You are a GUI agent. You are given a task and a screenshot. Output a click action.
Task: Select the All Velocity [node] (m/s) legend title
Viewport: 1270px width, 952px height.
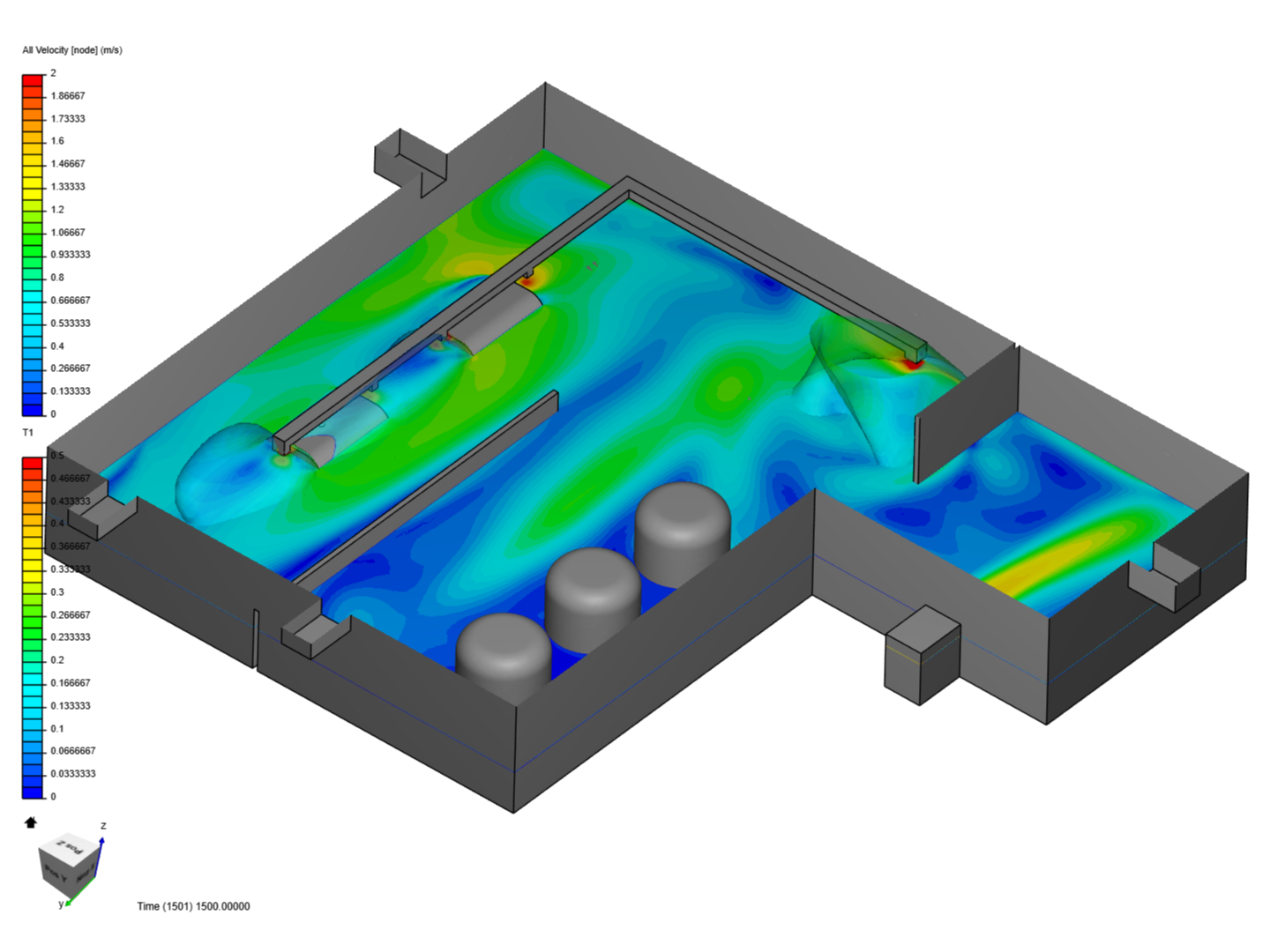72,50
